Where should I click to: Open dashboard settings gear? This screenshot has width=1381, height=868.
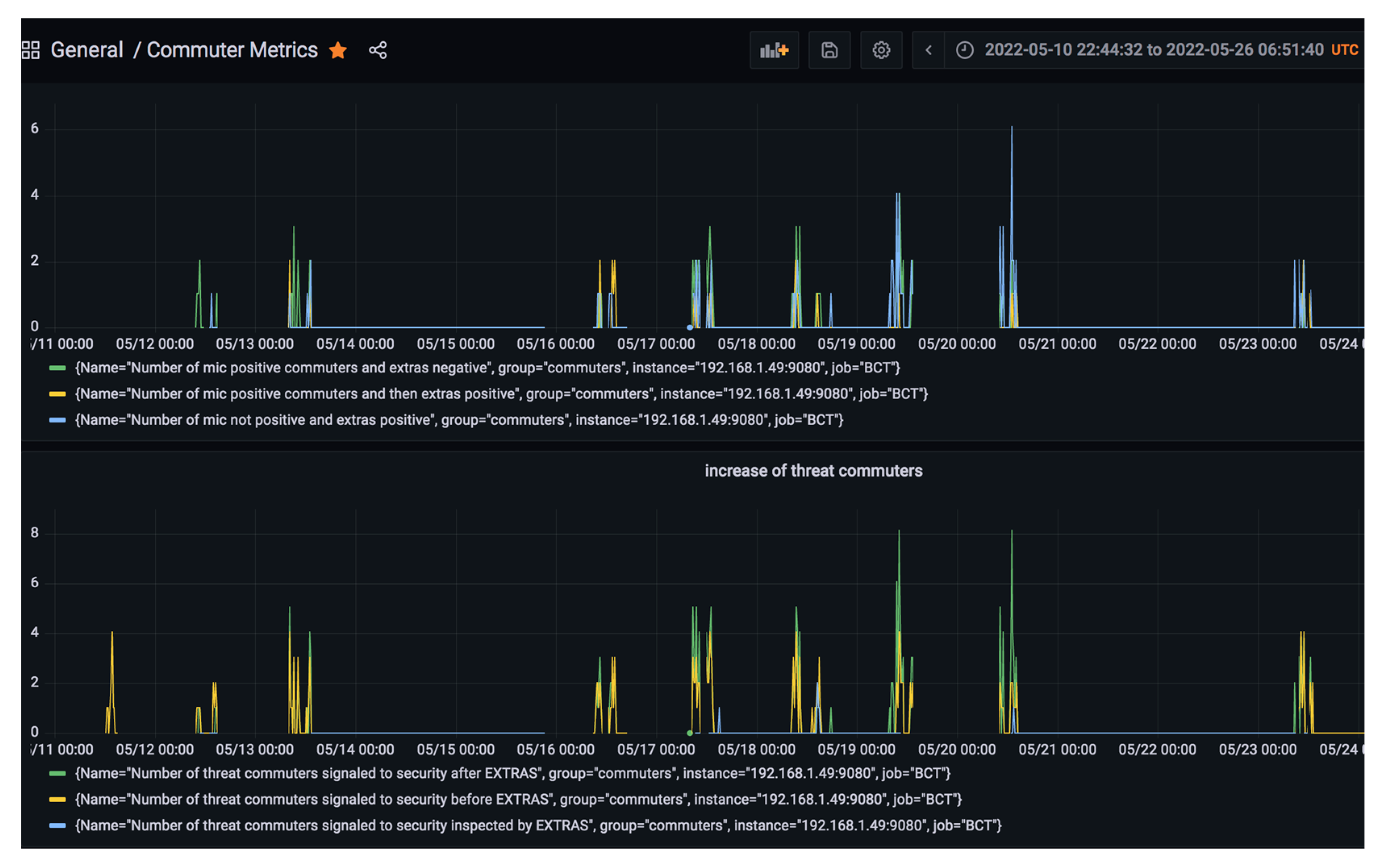tap(881, 50)
